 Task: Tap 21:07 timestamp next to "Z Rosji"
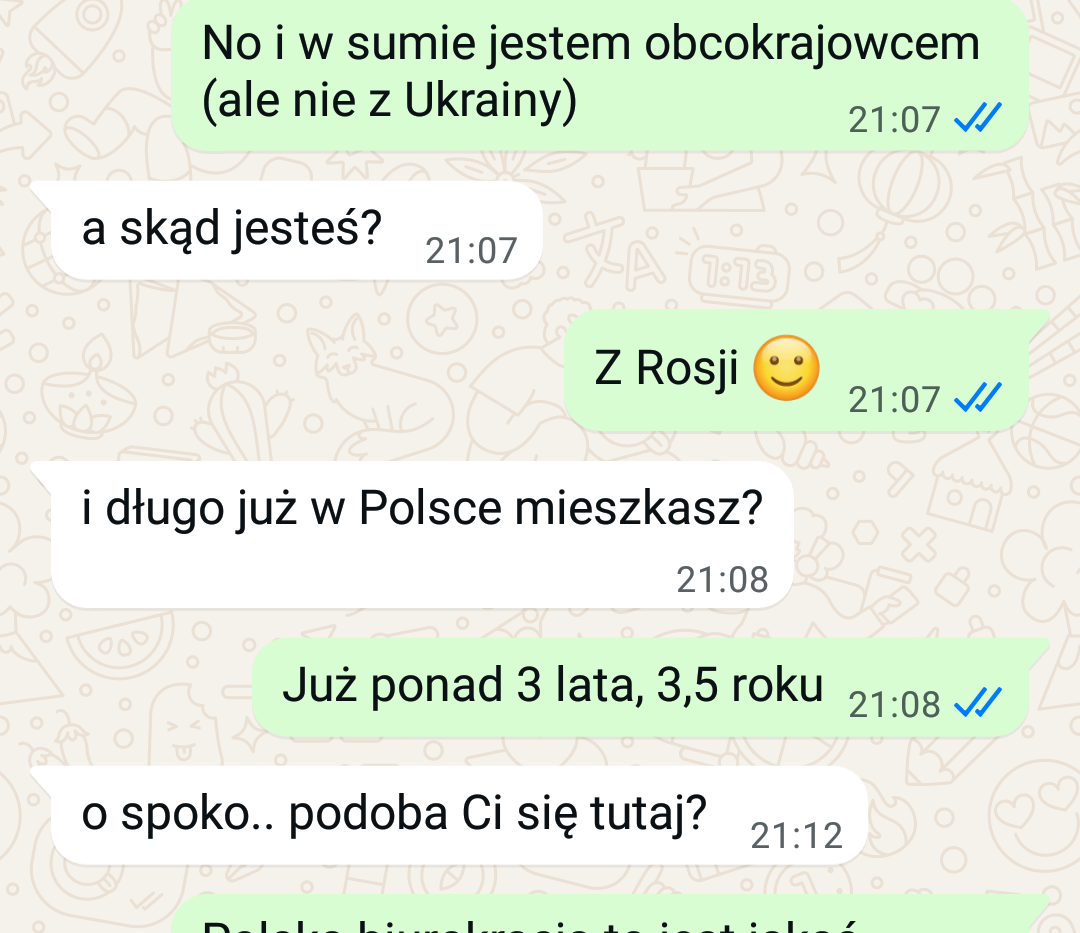coord(893,399)
